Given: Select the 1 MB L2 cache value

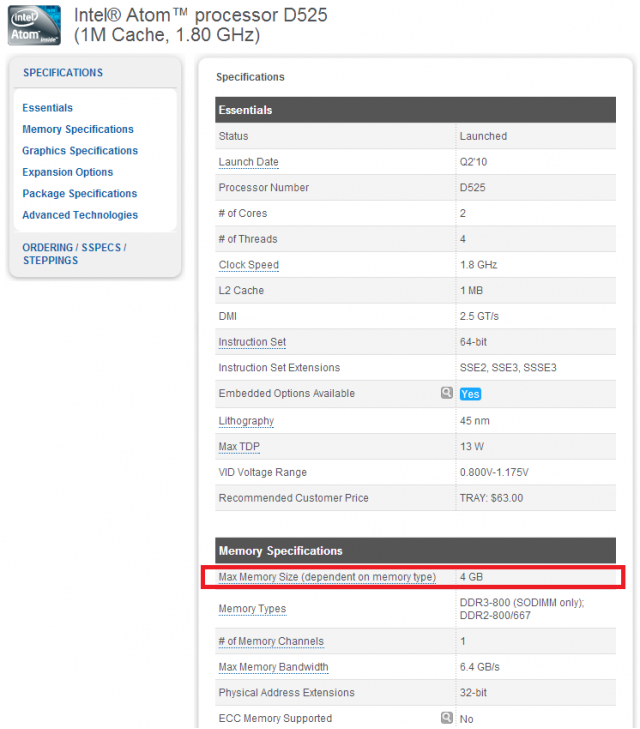Looking at the screenshot, I should click(x=471, y=291).
